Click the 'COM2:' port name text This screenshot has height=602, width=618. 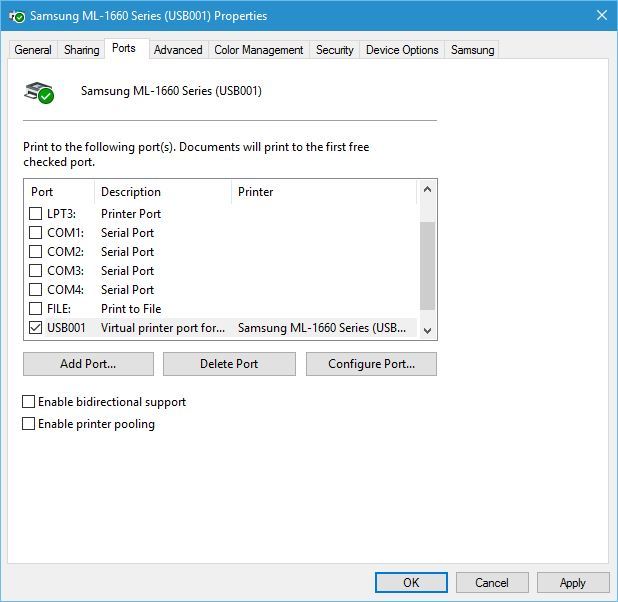(65, 252)
